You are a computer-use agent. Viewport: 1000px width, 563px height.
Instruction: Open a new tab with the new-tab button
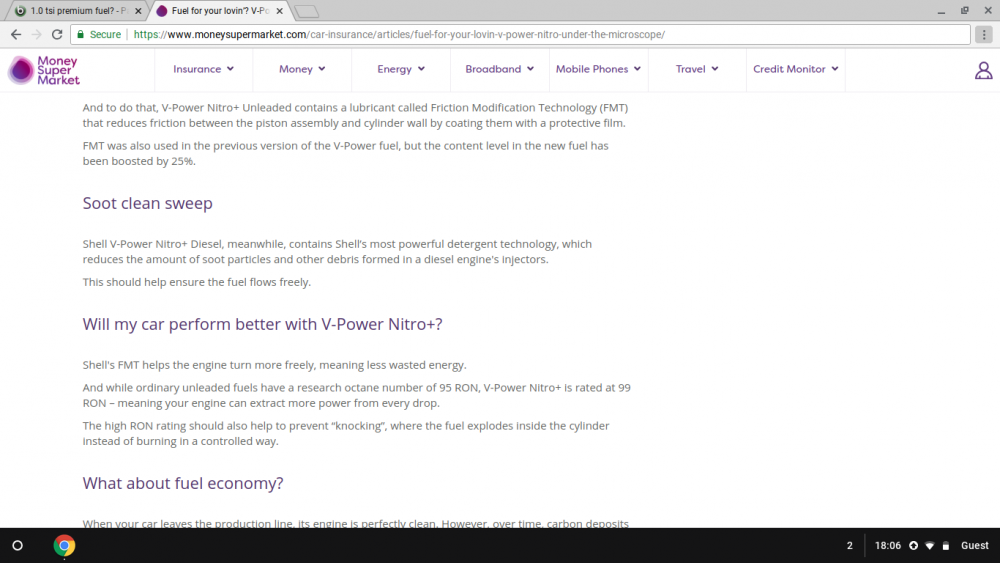(307, 11)
